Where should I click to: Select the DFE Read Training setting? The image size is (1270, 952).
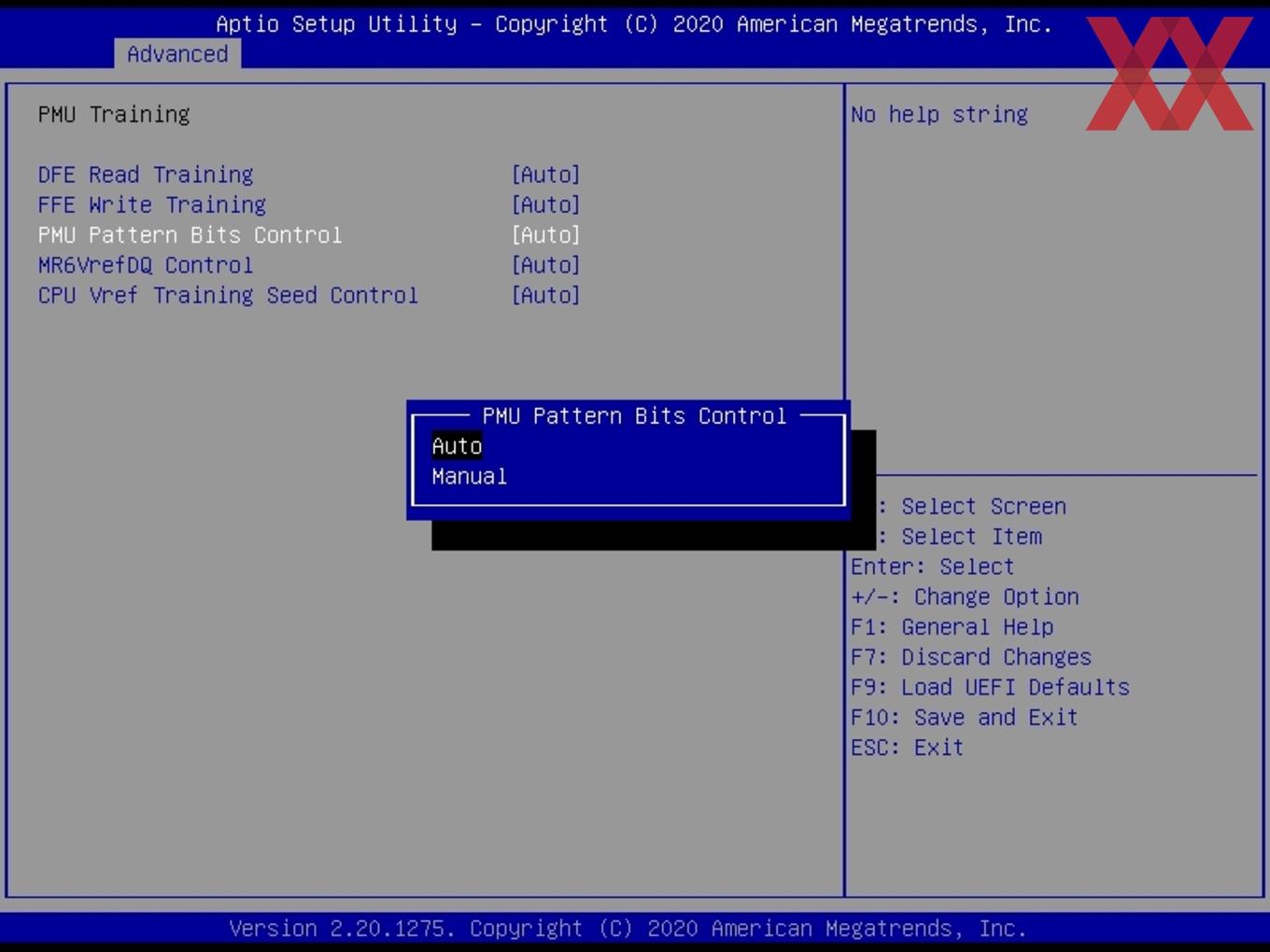click(x=146, y=175)
